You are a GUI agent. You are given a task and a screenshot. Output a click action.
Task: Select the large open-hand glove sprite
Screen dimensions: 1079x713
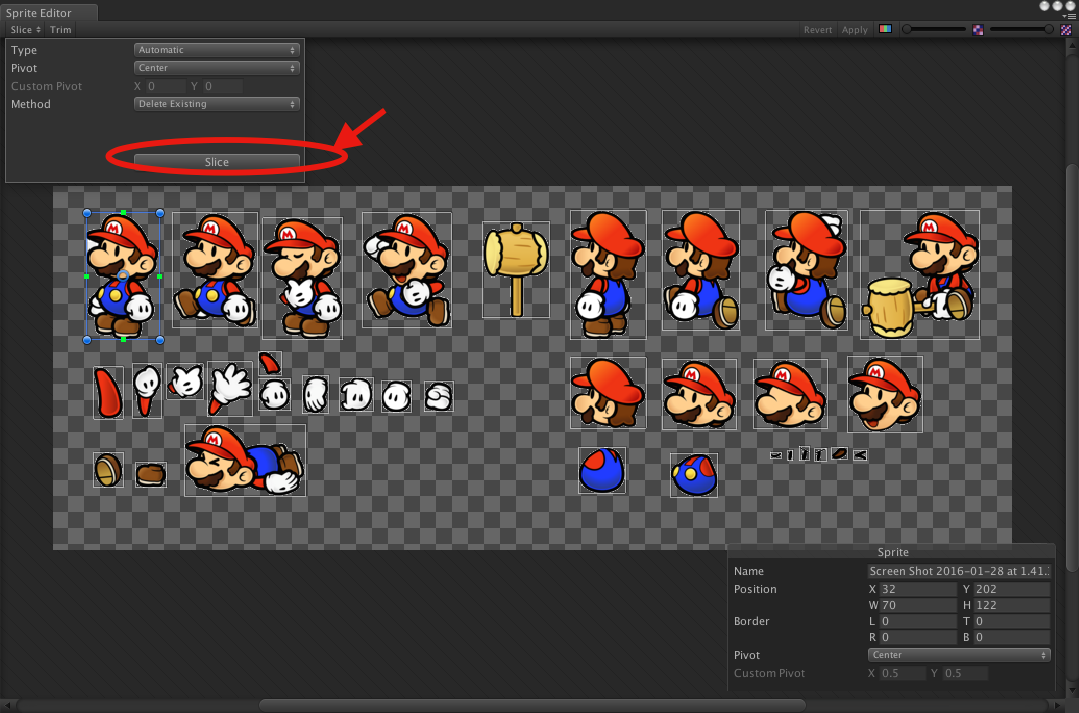(230, 389)
